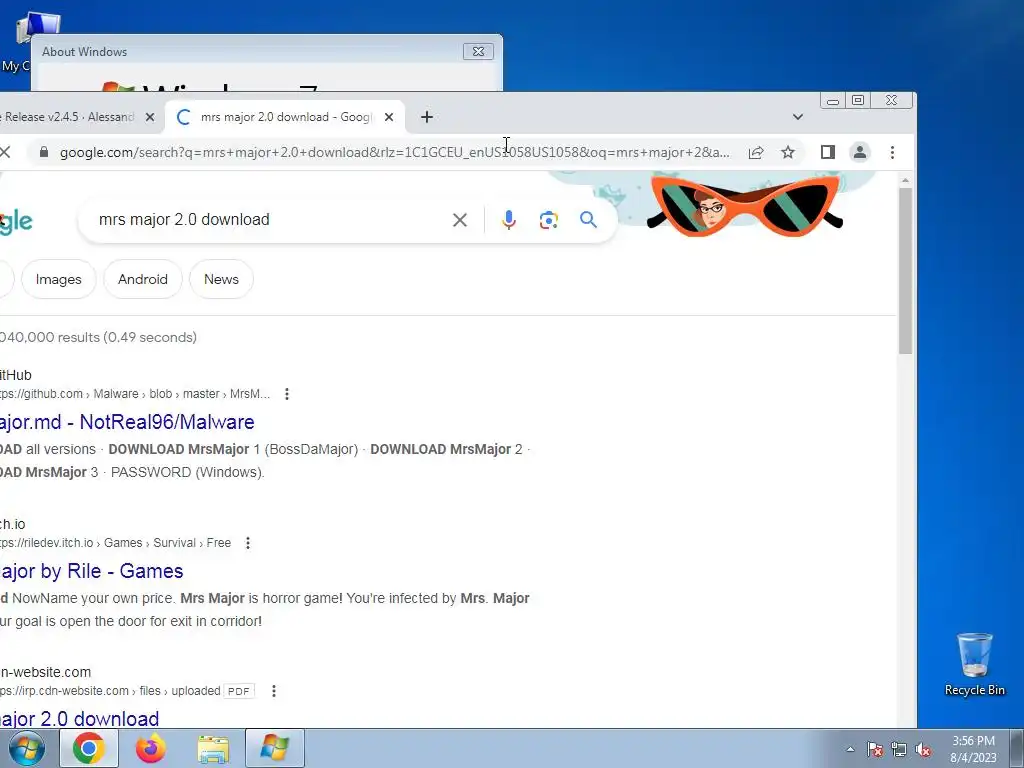
Task: Bookmark this page with the star icon
Action: 788,152
